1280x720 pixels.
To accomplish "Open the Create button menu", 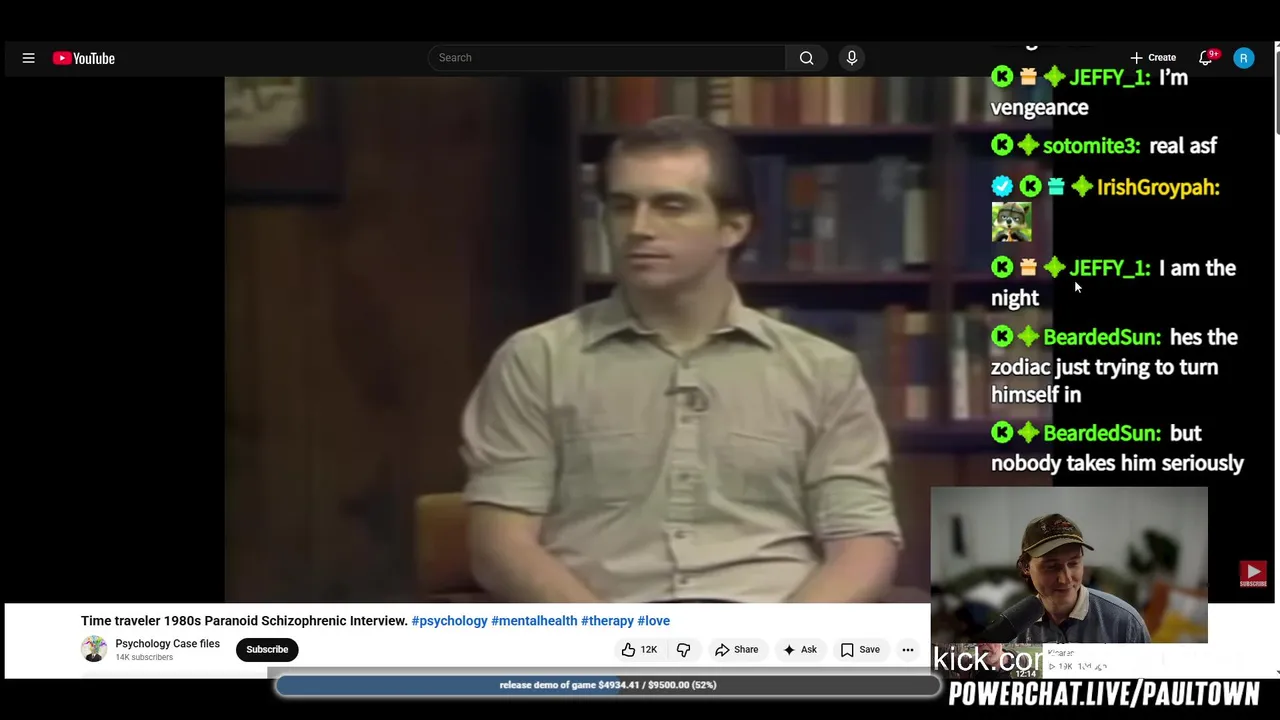I will click(x=1153, y=58).
